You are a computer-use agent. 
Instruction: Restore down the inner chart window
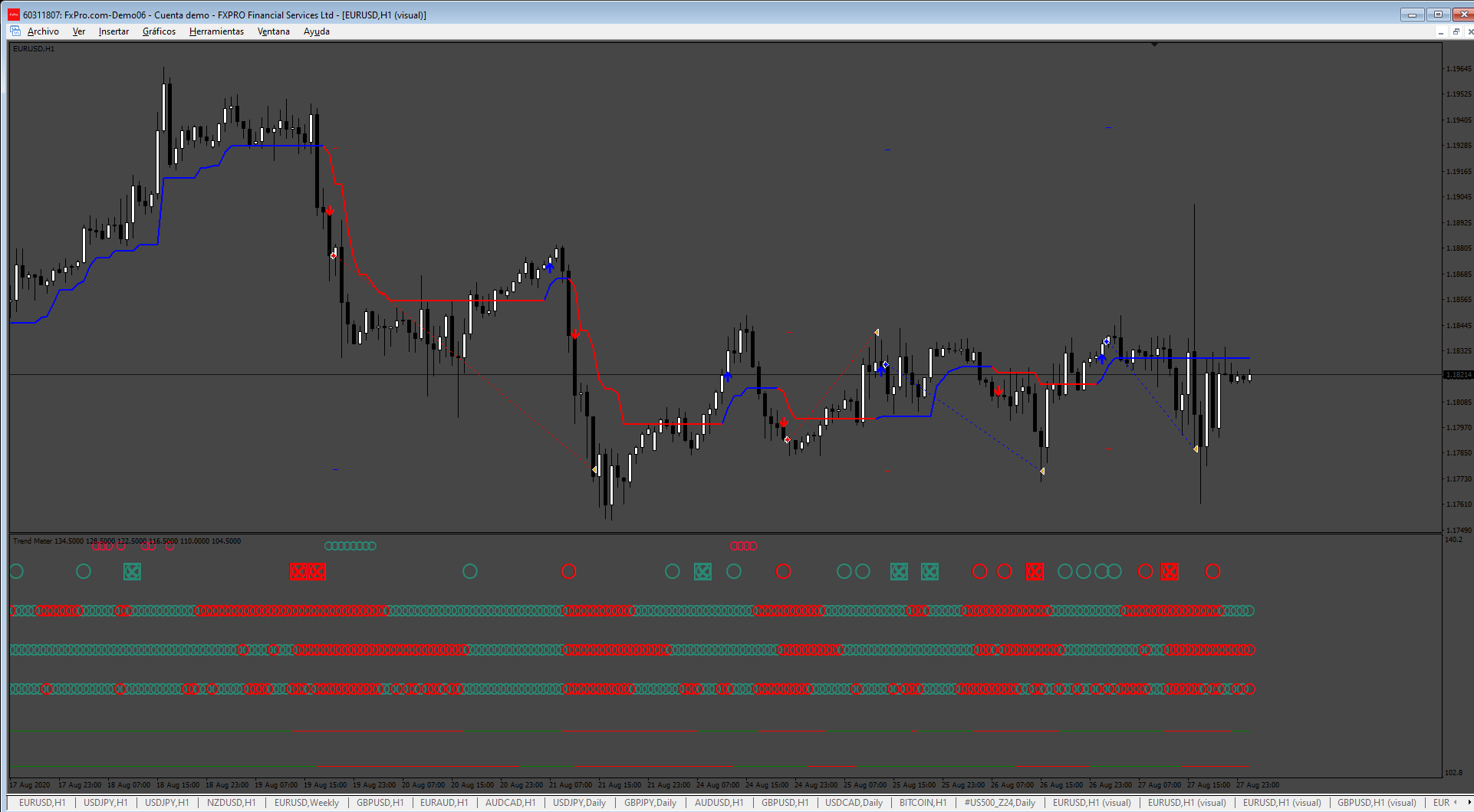coord(1456,31)
